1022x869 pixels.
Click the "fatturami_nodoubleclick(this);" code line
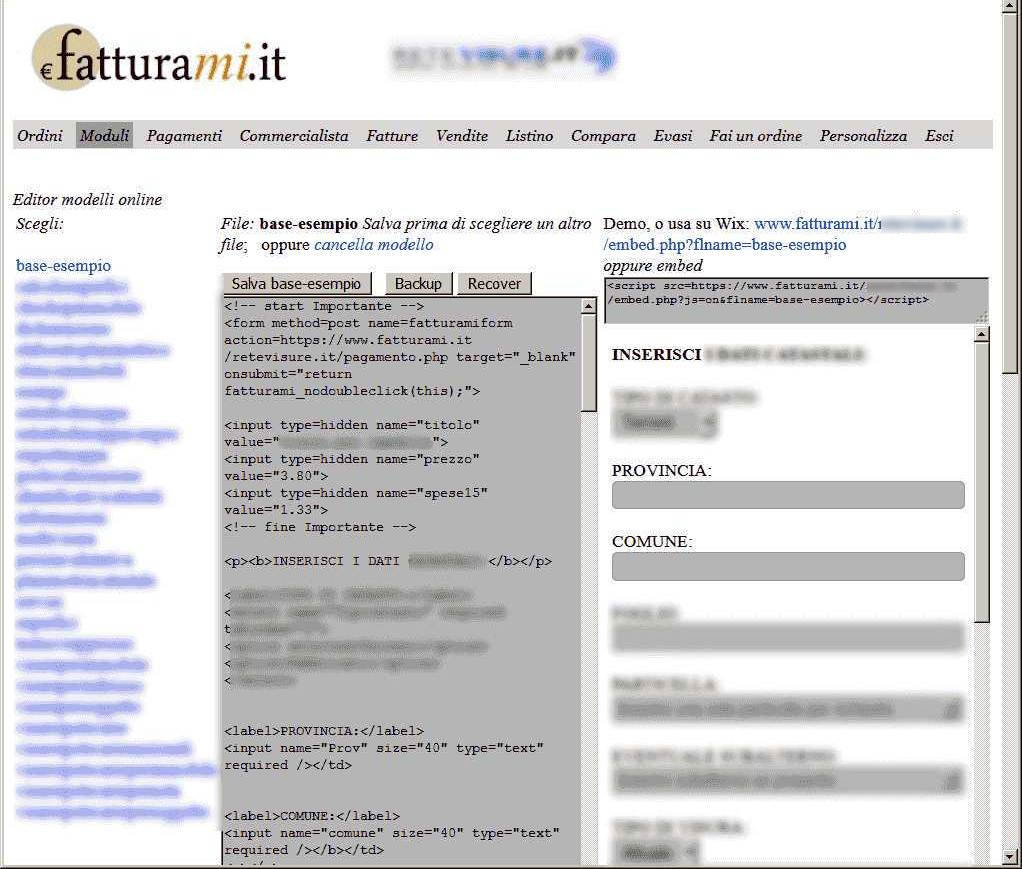pyautogui.click(x=352, y=391)
